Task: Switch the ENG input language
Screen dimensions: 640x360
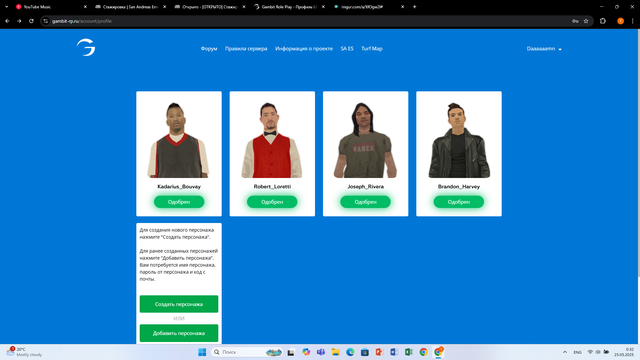Action: (x=578, y=352)
